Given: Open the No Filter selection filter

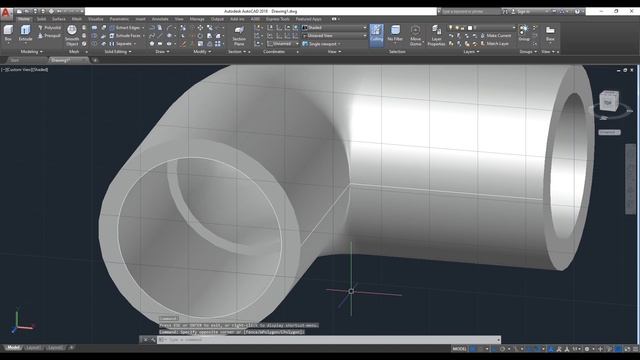Looking at the screenshot, I should [x=395, y=33].
